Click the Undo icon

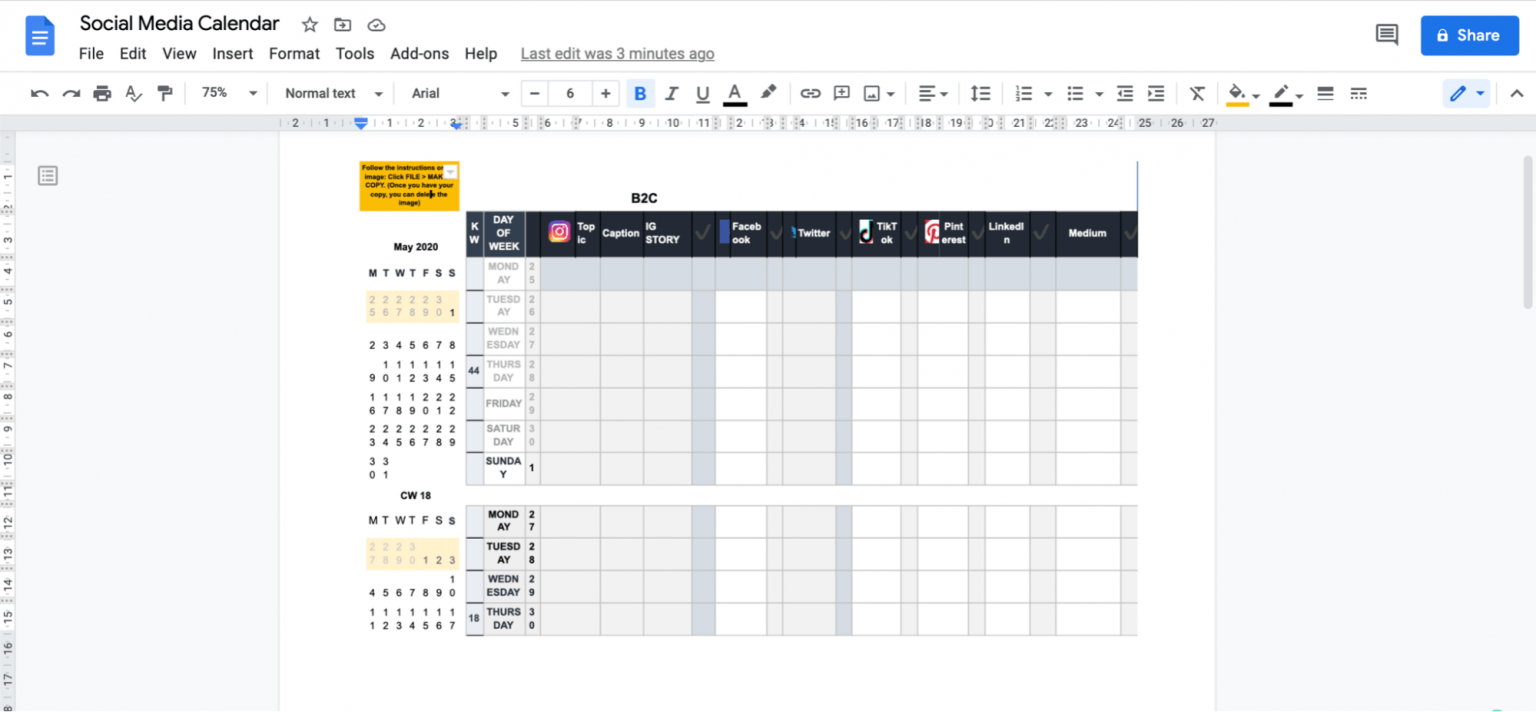pos(39,93)
